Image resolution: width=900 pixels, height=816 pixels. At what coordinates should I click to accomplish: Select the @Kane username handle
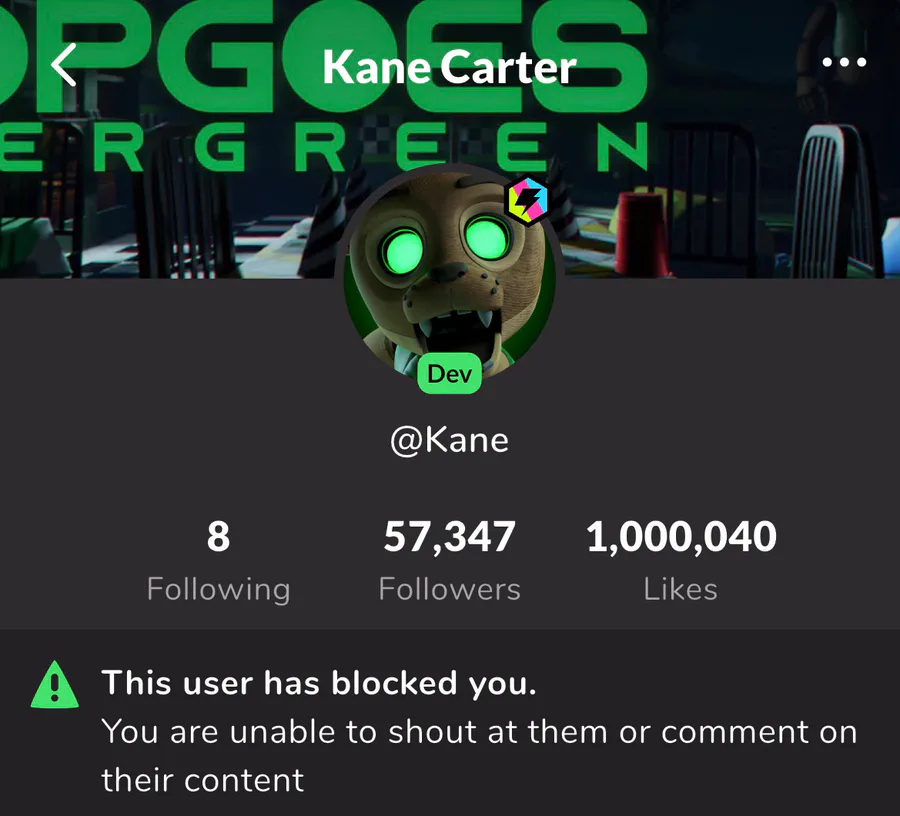point(449,441)
